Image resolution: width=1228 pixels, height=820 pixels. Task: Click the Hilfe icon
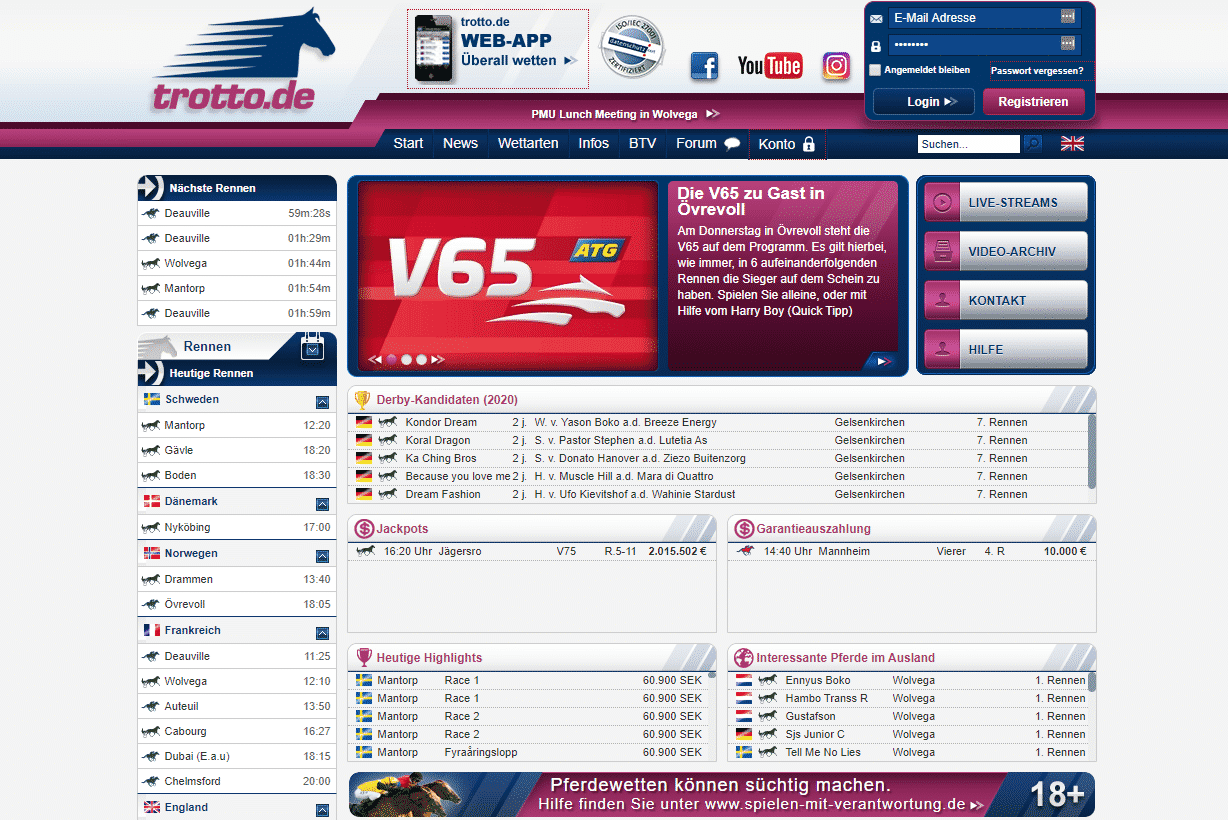(x=942, y=349)
